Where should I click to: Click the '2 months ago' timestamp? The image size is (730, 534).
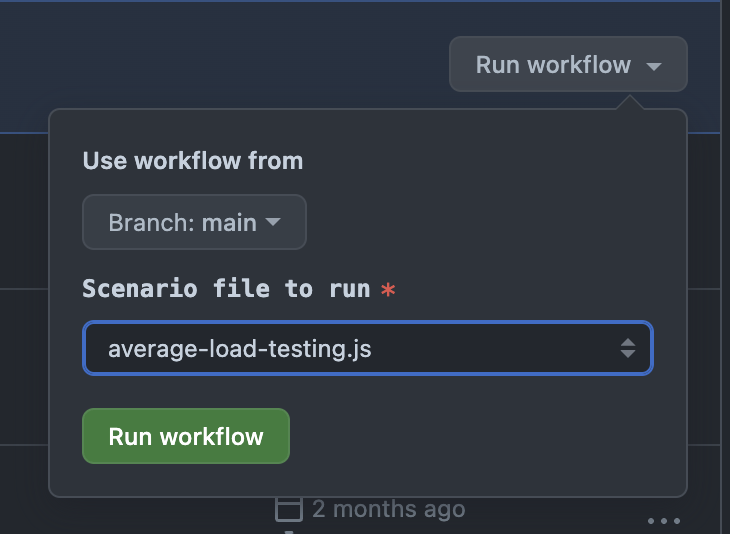(x=388, y=509)
